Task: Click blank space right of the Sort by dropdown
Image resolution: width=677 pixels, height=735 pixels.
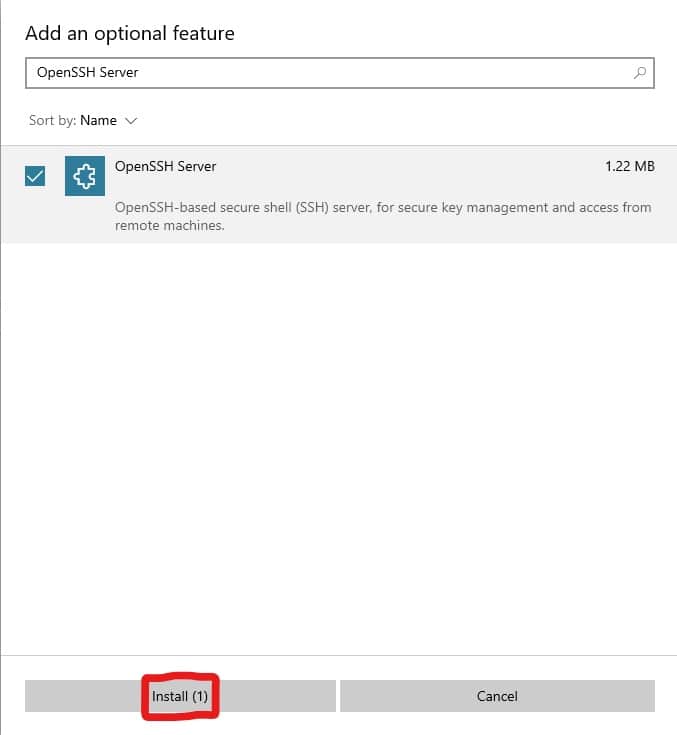Action: click(400, 120)
